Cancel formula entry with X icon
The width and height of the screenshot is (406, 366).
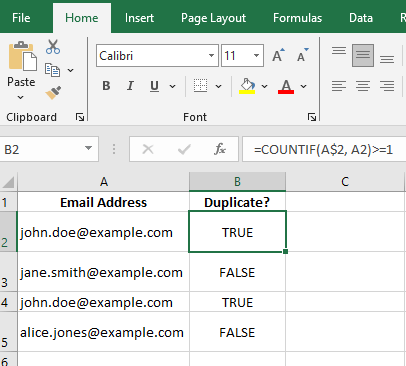(148, 149)
